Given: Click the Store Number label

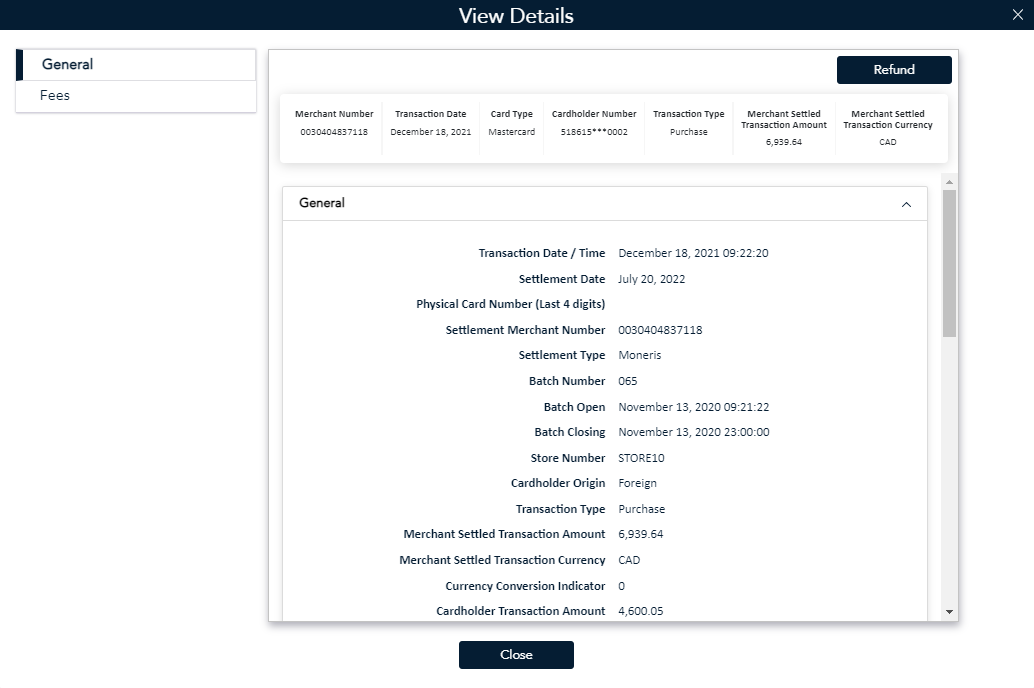Looking at the screenshot, I should click(568, 458).
